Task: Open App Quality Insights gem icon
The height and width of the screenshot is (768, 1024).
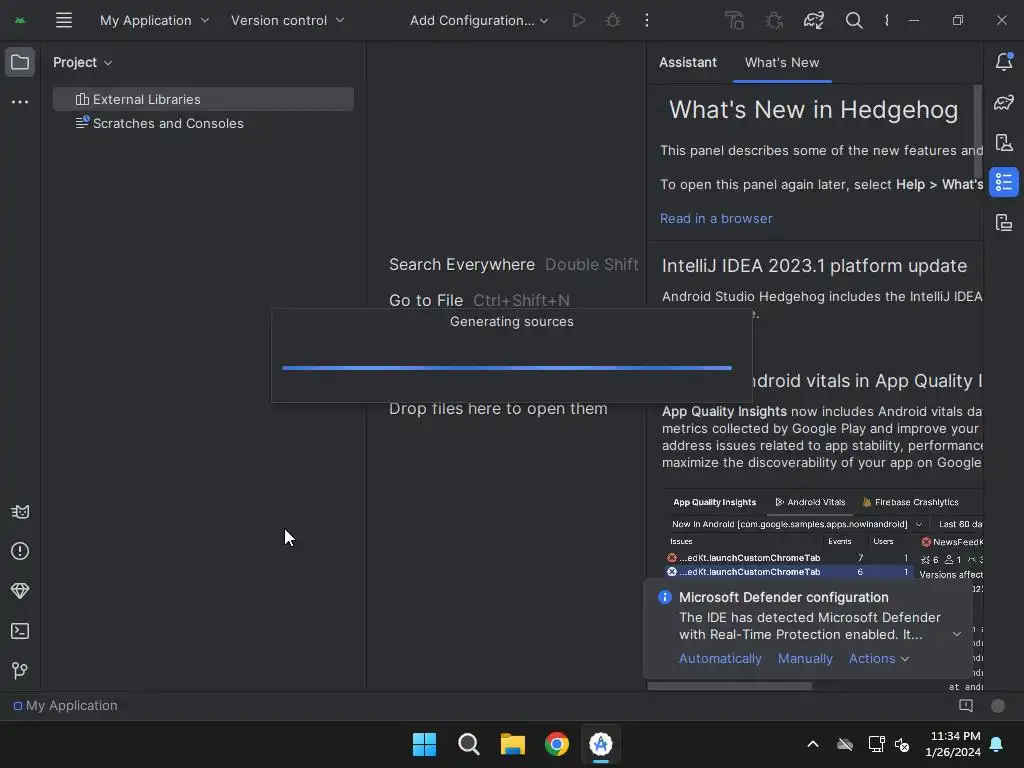Action: (20, 591)
